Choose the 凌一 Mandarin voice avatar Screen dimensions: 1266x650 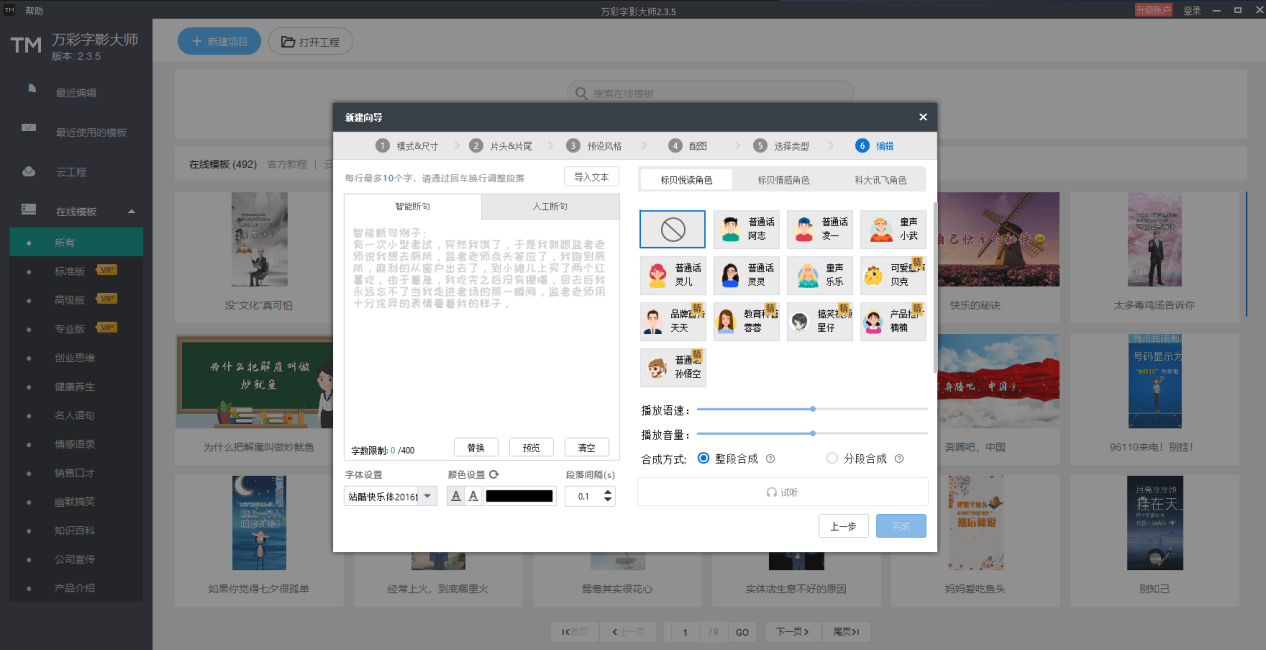[x=805, y=229]
